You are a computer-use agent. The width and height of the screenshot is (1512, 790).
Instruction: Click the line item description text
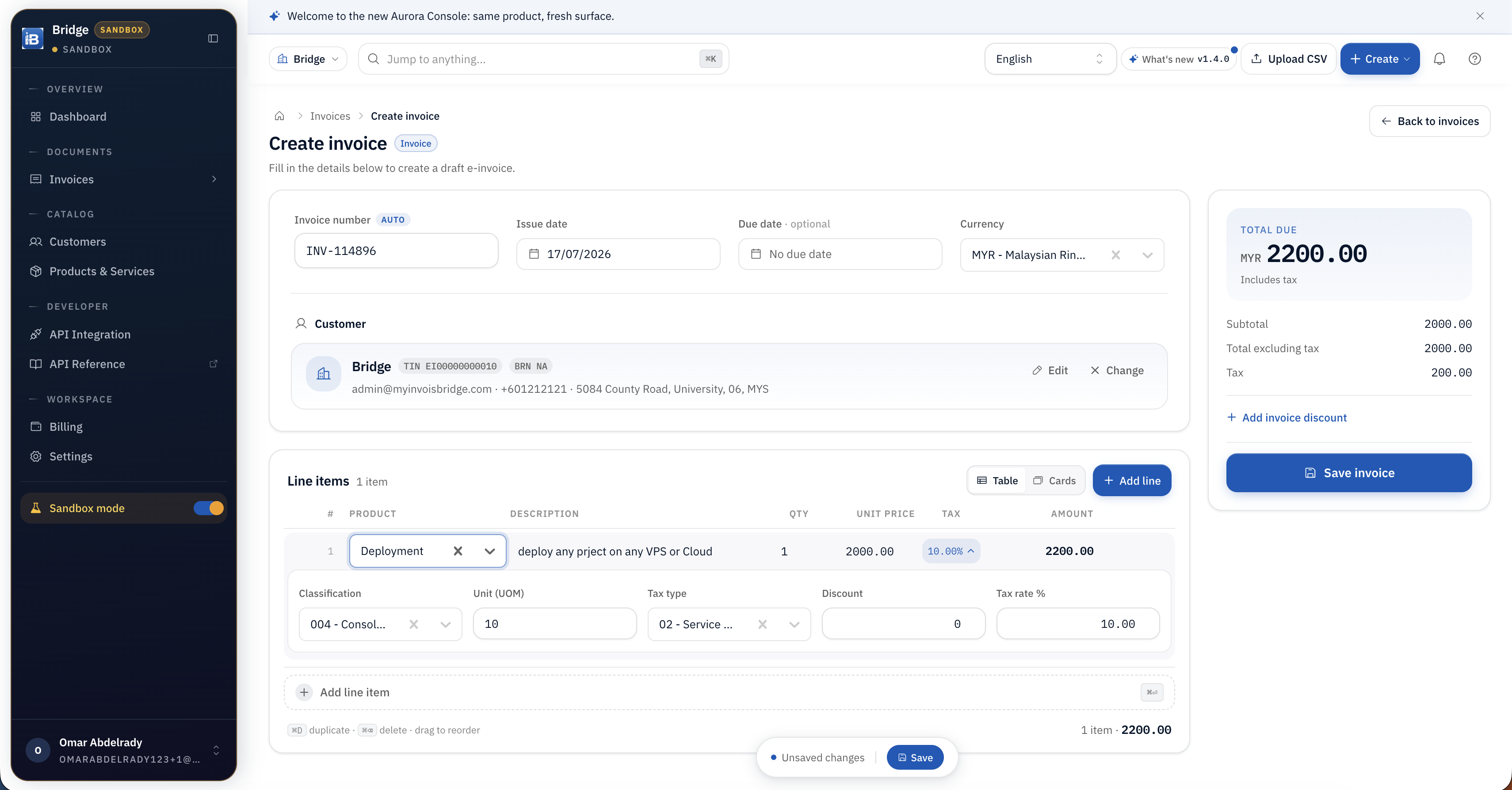click(x=615, y=551)
